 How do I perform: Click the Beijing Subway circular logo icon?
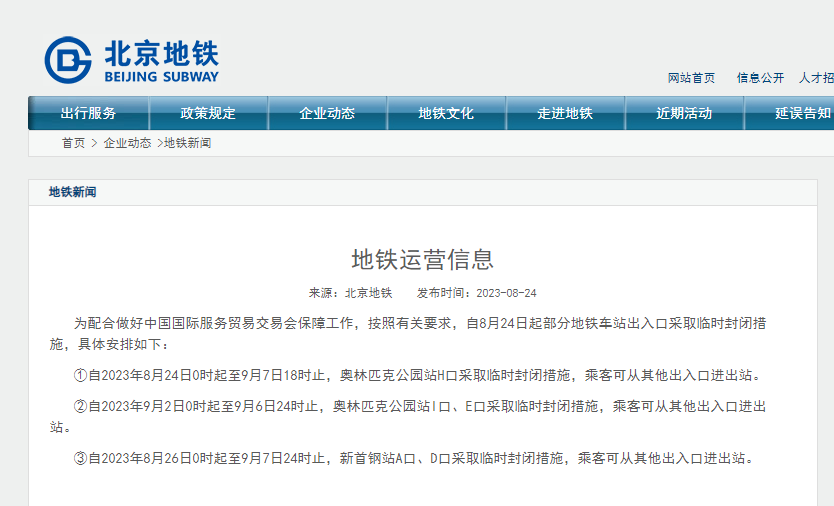click(68, 60)
